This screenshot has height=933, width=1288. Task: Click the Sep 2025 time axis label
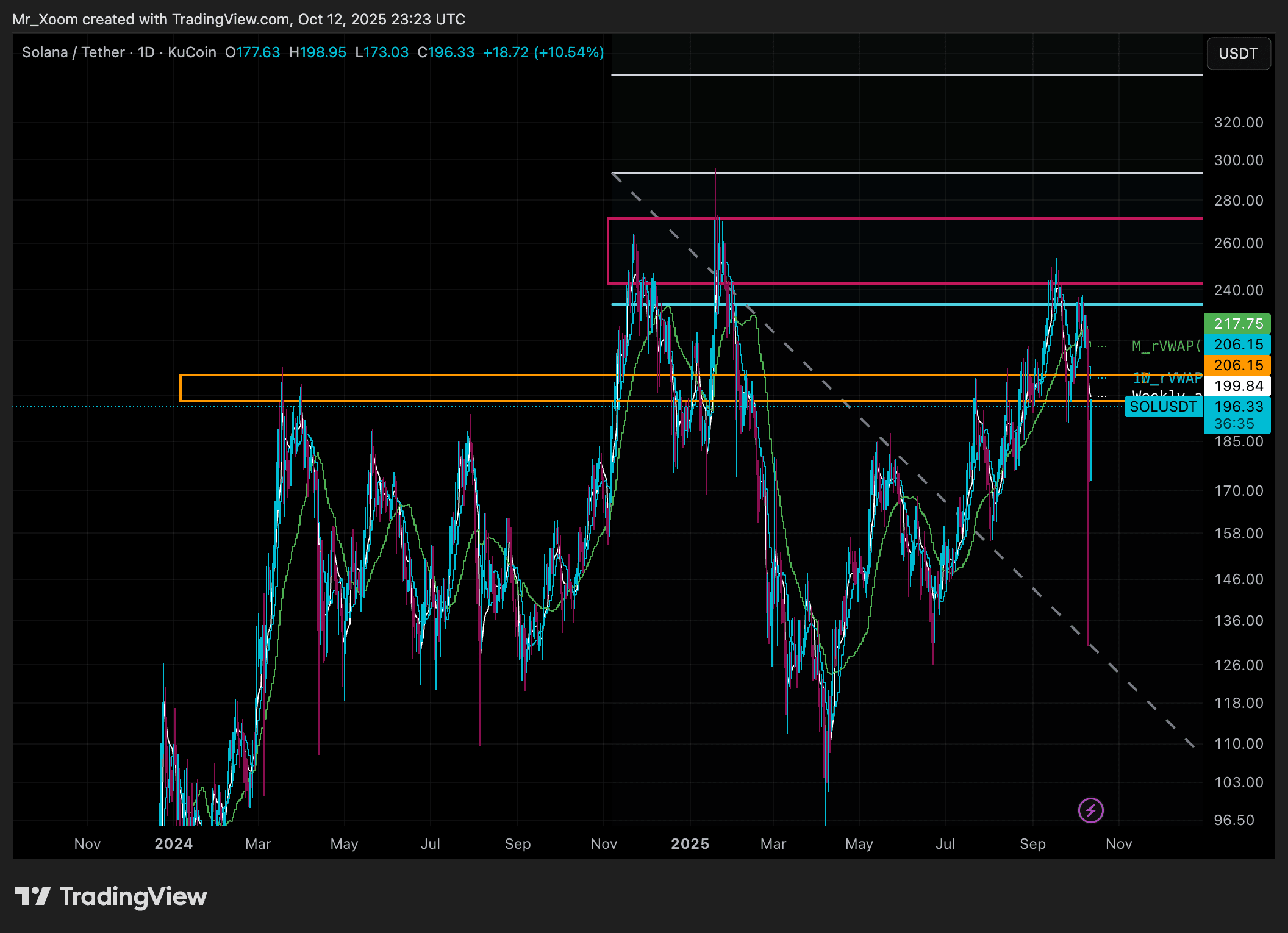click(x=1032, y=844)
